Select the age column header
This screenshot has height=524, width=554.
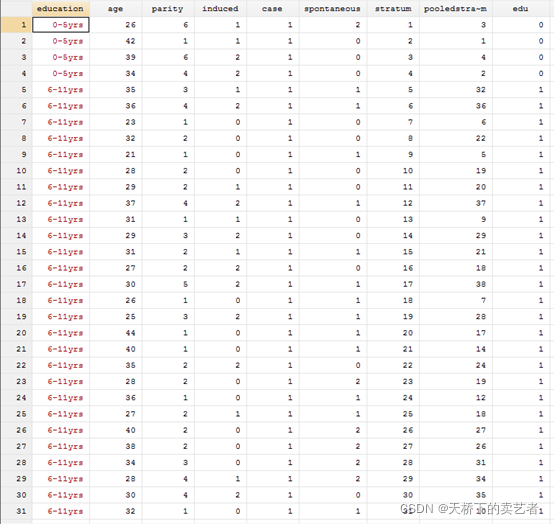pyautogui.click(x=116, y=8)
